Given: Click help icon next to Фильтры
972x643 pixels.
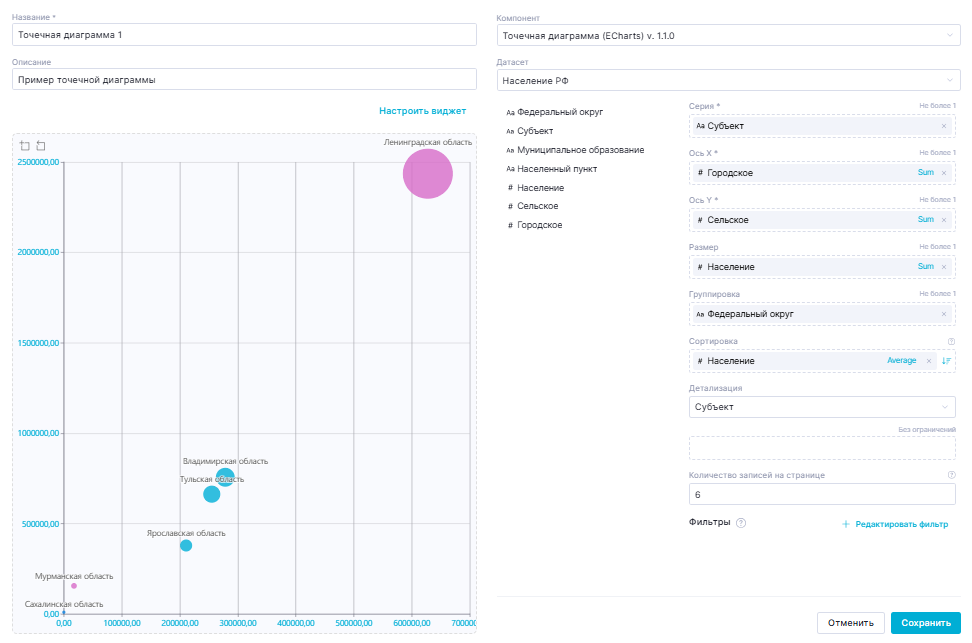Looking at the screenshot, I should tap(741, 523).
